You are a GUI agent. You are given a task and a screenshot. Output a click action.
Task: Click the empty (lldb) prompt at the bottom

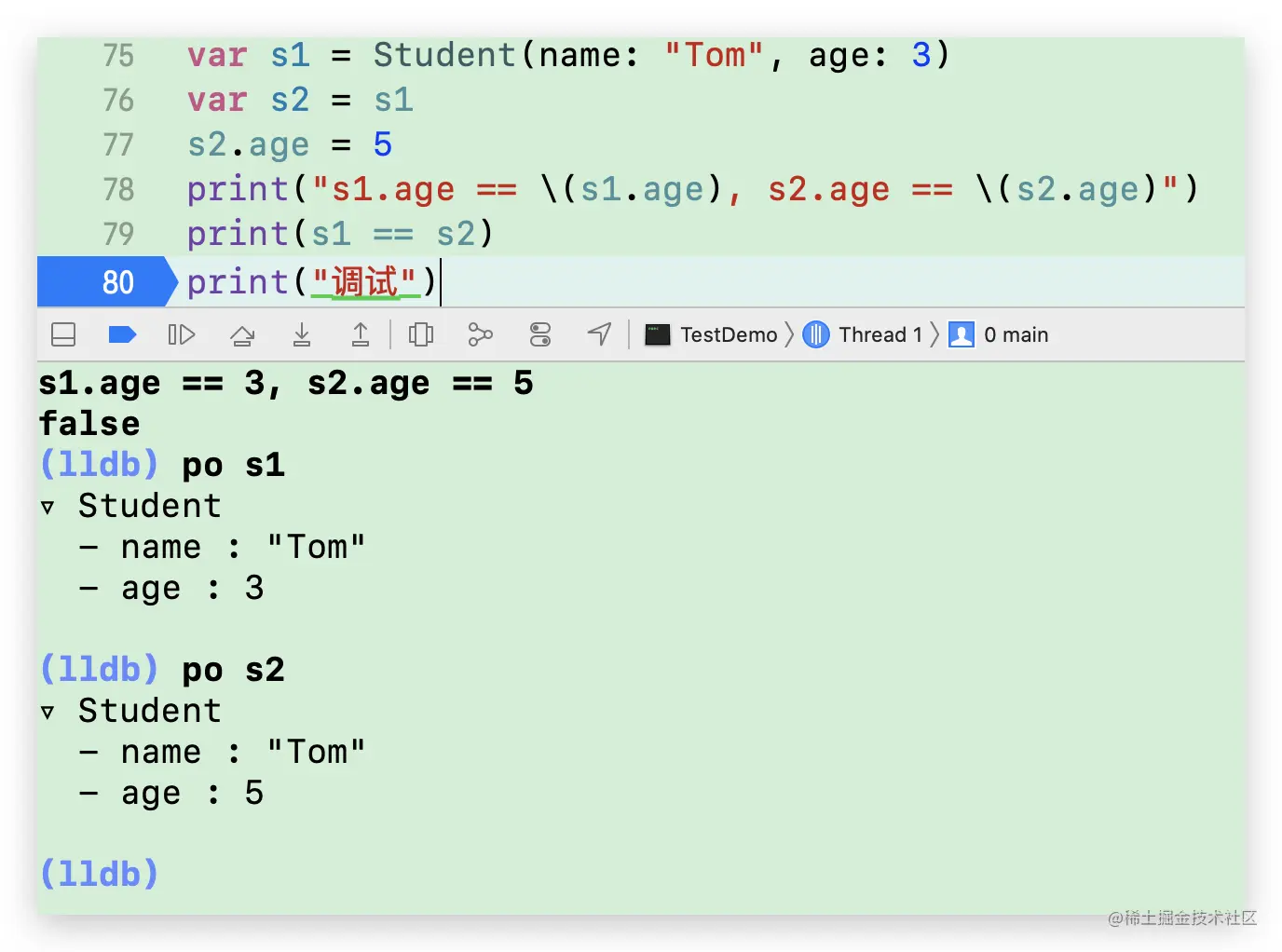coord(99,874)
